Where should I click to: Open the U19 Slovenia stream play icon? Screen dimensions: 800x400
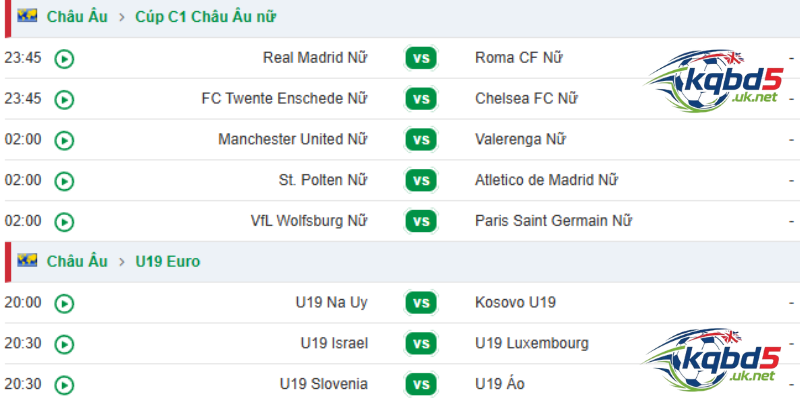pyautogui.click(x=65, y=385)
